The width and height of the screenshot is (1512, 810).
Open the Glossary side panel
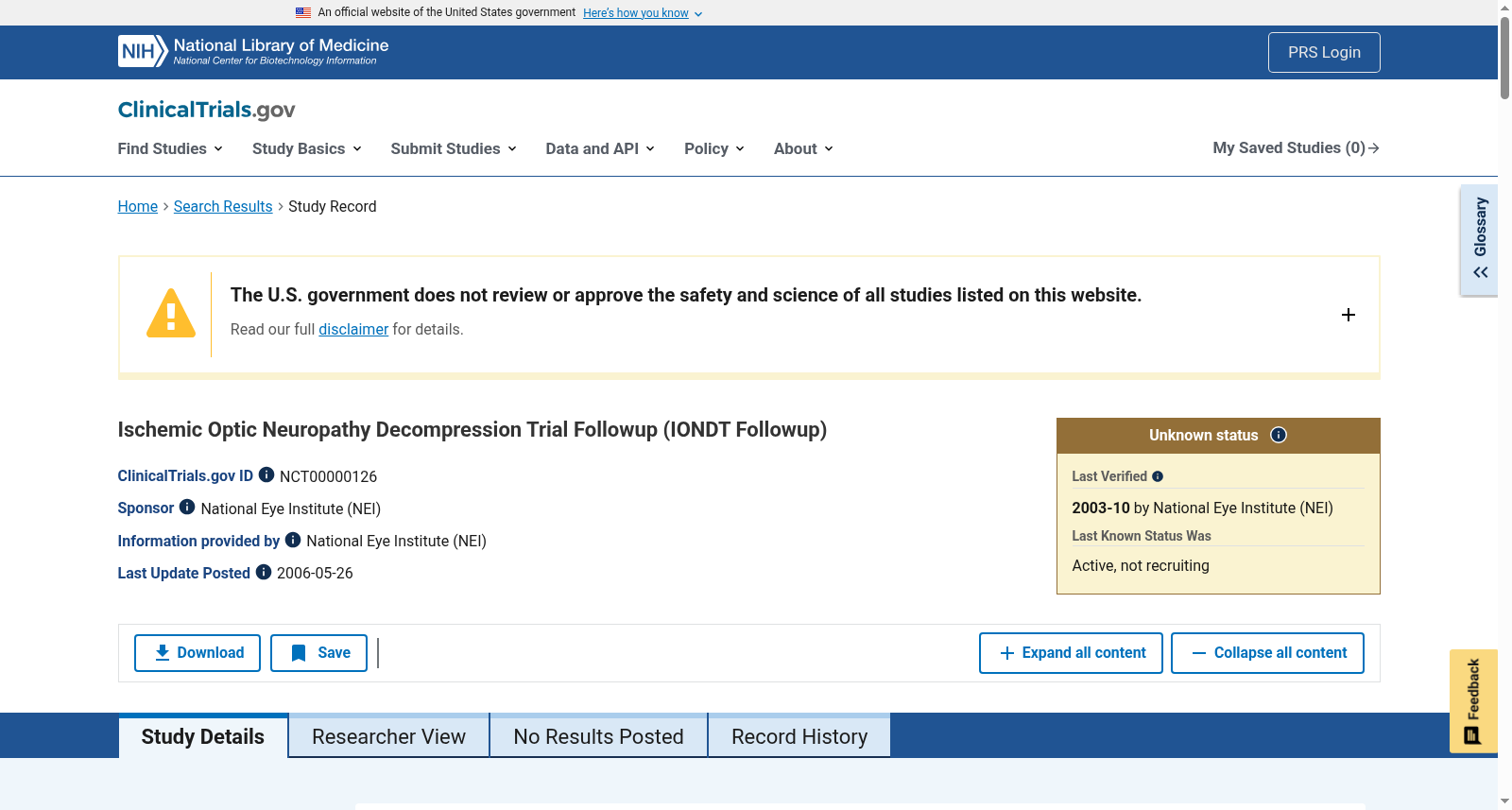(x=1480, y=240)
